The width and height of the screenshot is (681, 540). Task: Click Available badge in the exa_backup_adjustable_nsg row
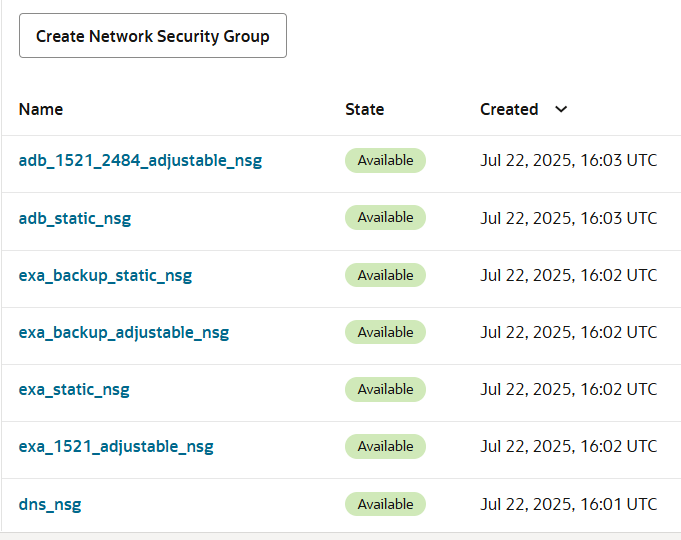point(385,332)
